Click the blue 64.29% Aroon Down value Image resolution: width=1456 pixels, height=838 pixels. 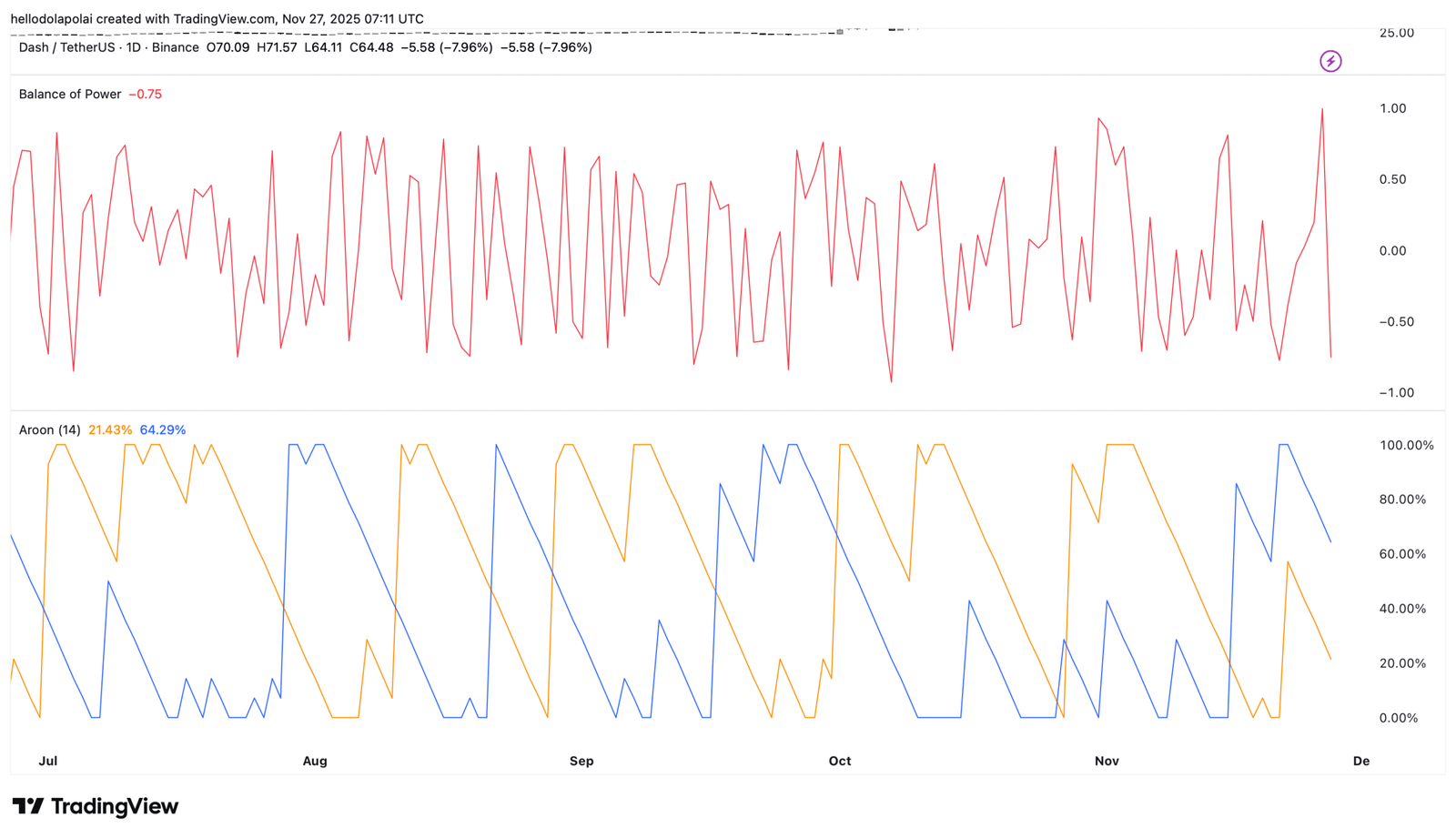[163, 430]
